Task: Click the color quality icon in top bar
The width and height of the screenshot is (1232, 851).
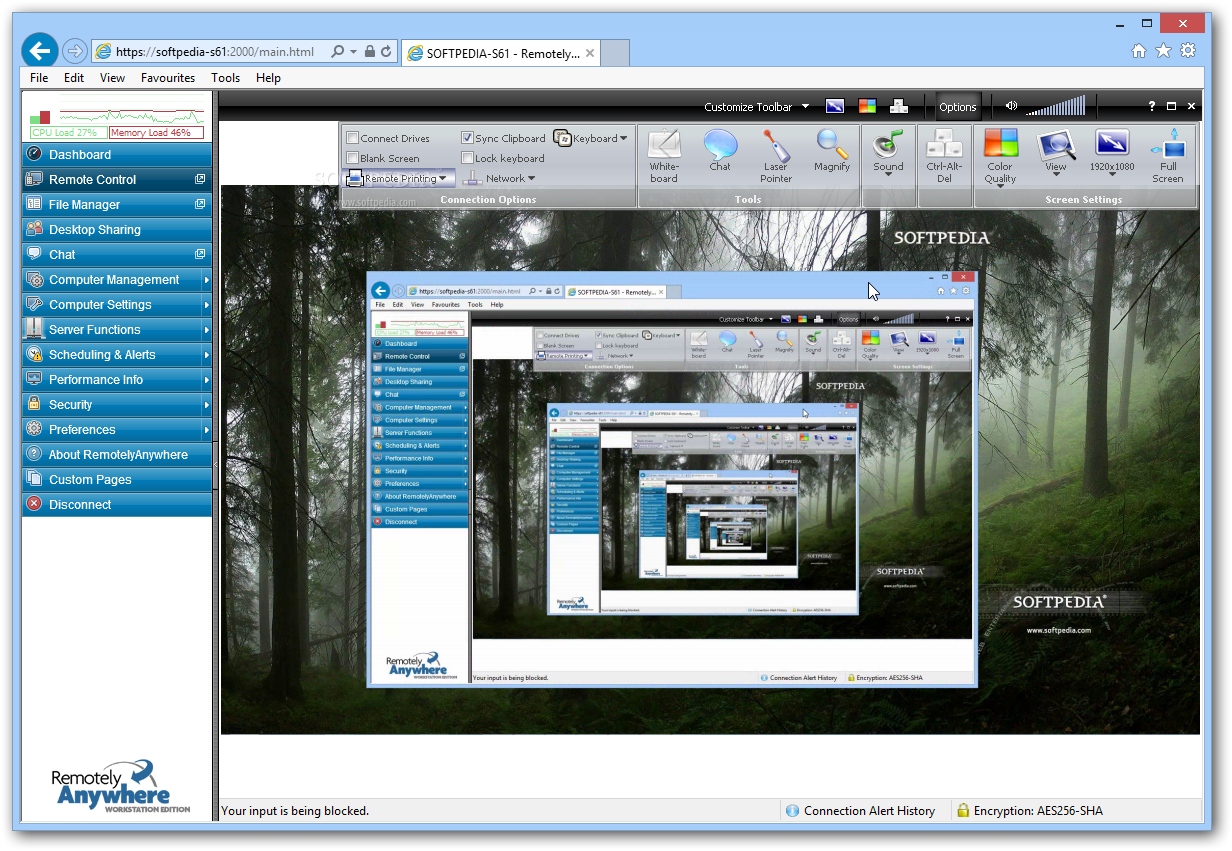Action: point(867,107)
